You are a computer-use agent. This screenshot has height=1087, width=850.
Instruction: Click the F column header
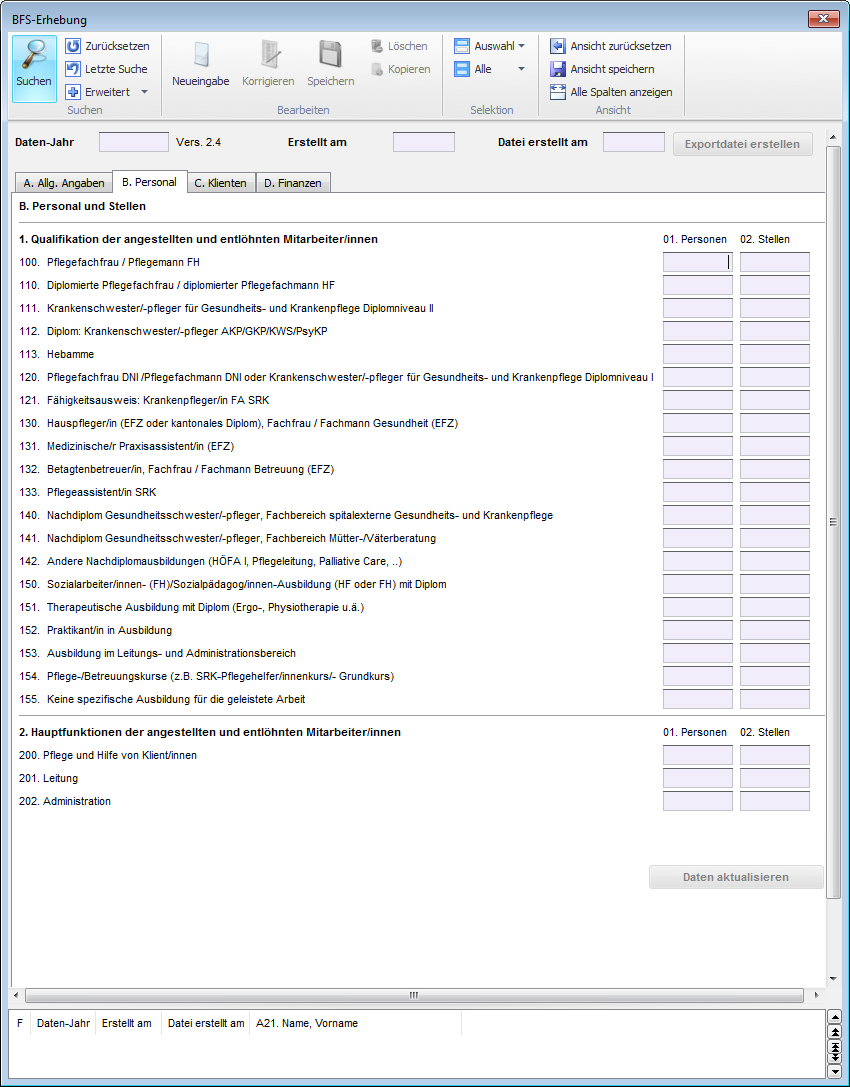coord(20,1023)
